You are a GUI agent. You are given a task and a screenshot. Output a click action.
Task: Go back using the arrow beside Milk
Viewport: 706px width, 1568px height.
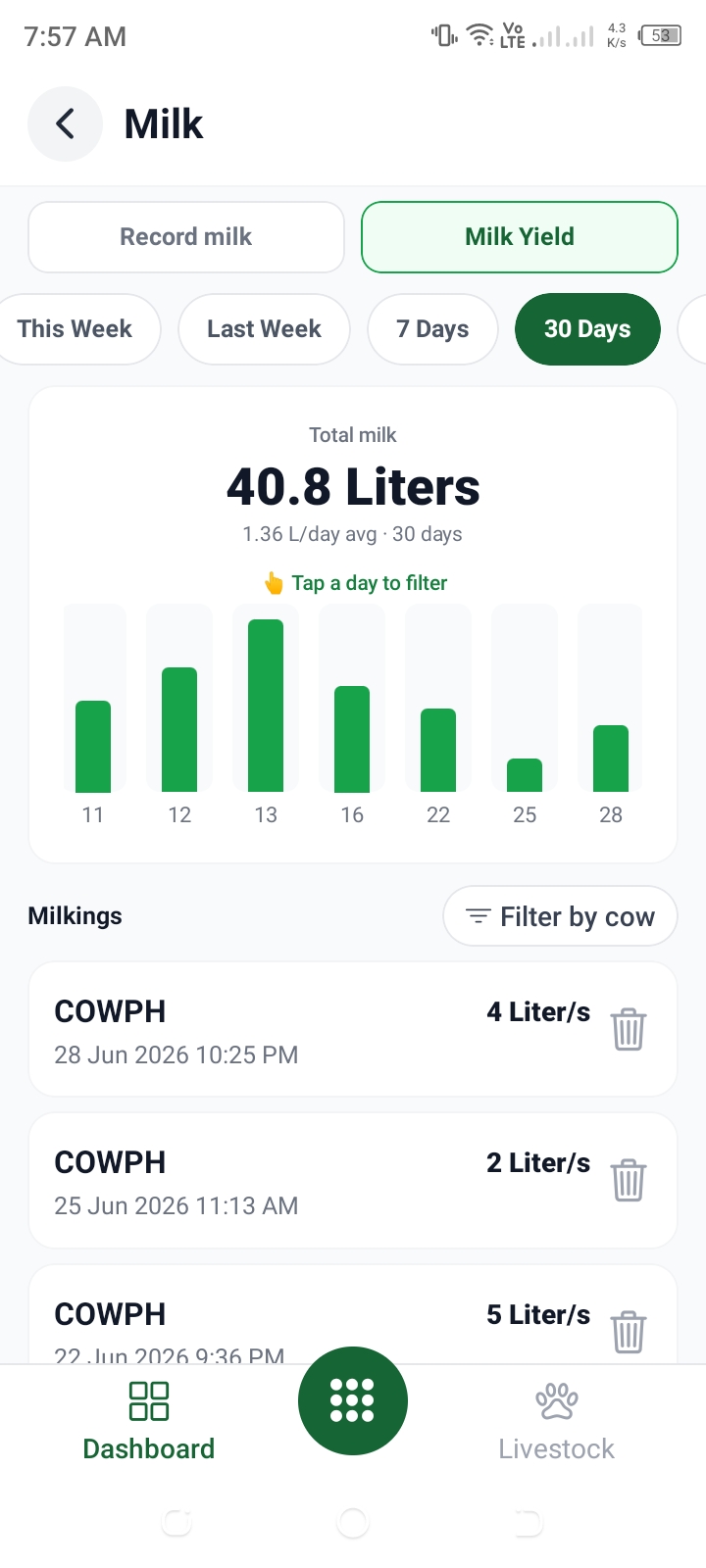coord(65,124)
